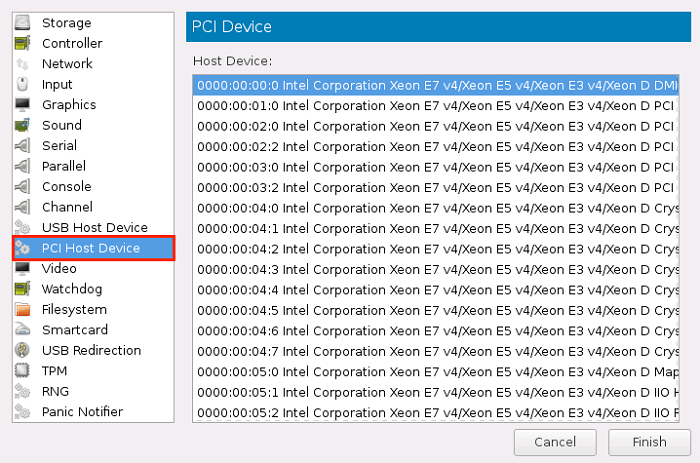Click the Serial port icon
The width and height of the screenshot is (700, 463).
(22, 146)
